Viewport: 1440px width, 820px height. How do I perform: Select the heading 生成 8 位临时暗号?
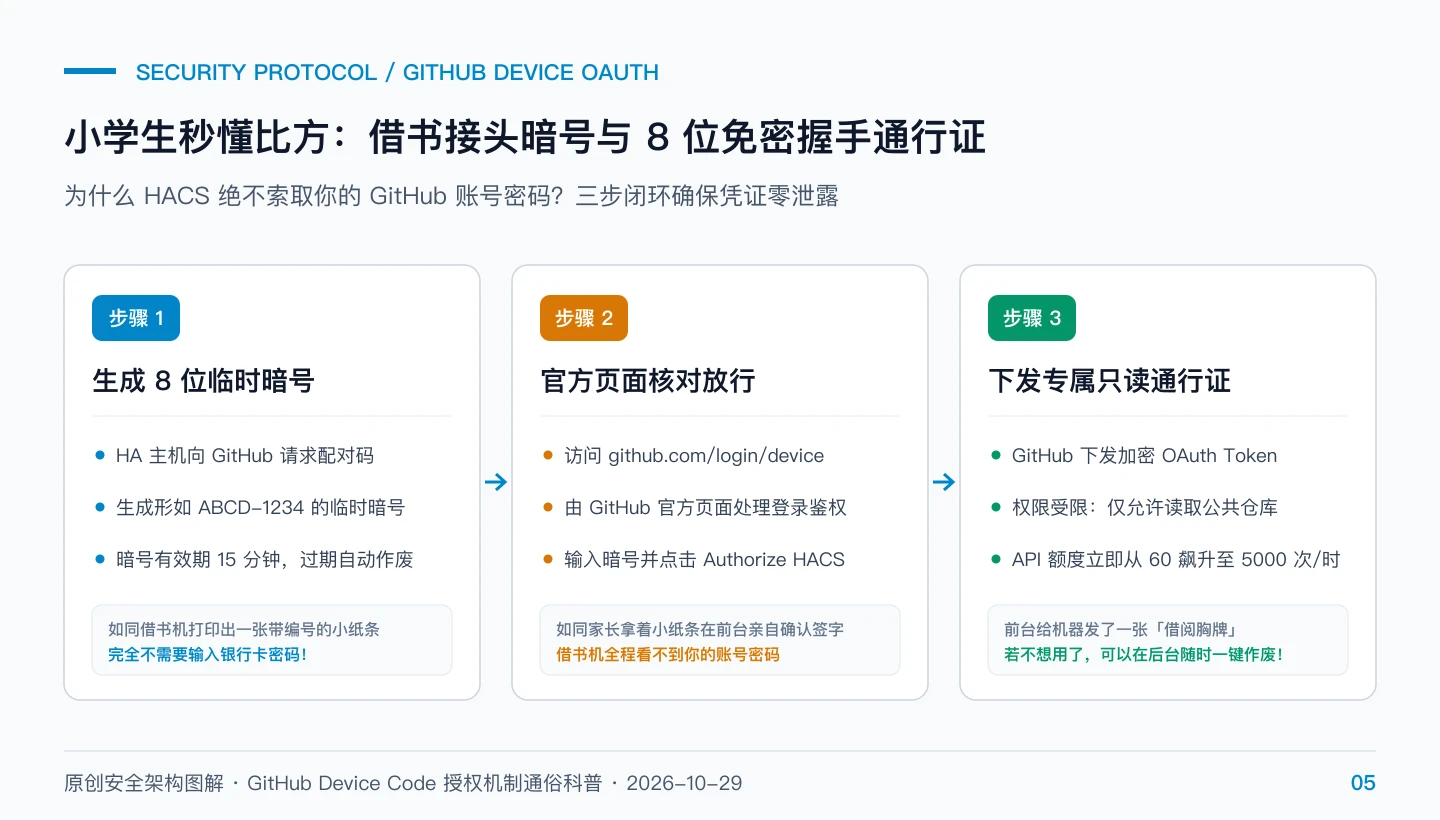(x=203, y=381)
